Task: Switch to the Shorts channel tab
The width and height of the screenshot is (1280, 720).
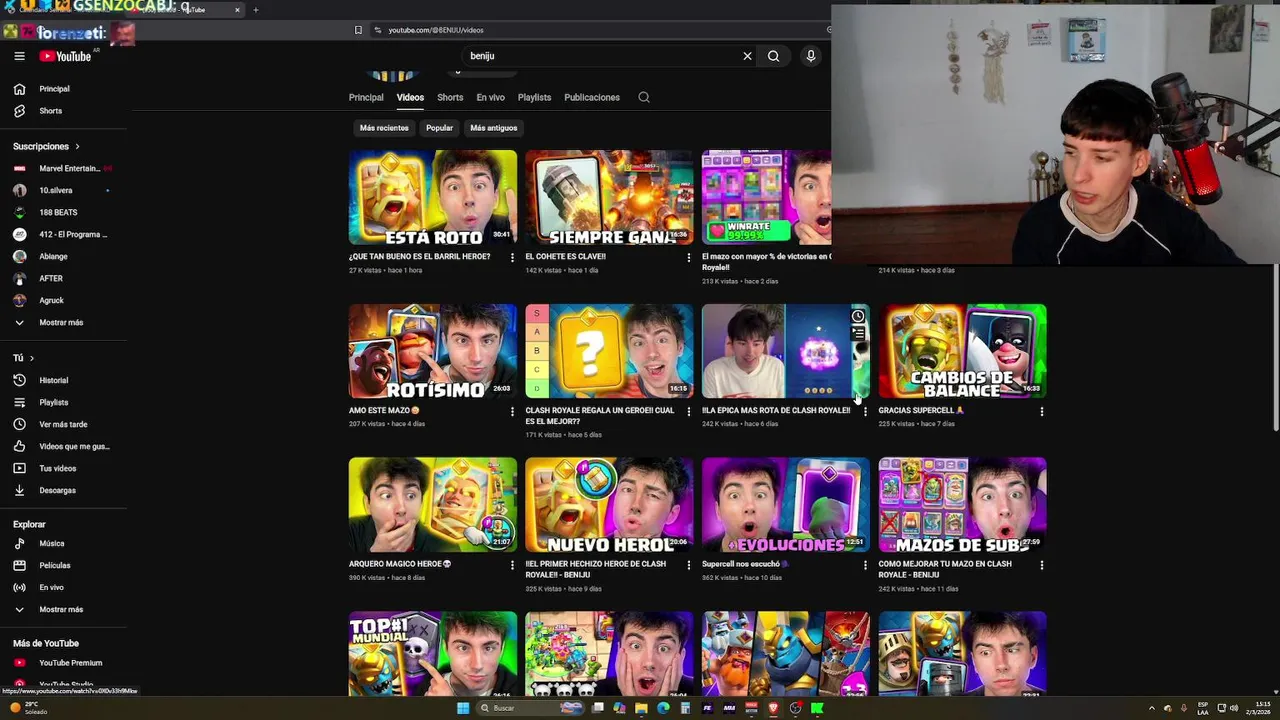Action: coord(450,97)
